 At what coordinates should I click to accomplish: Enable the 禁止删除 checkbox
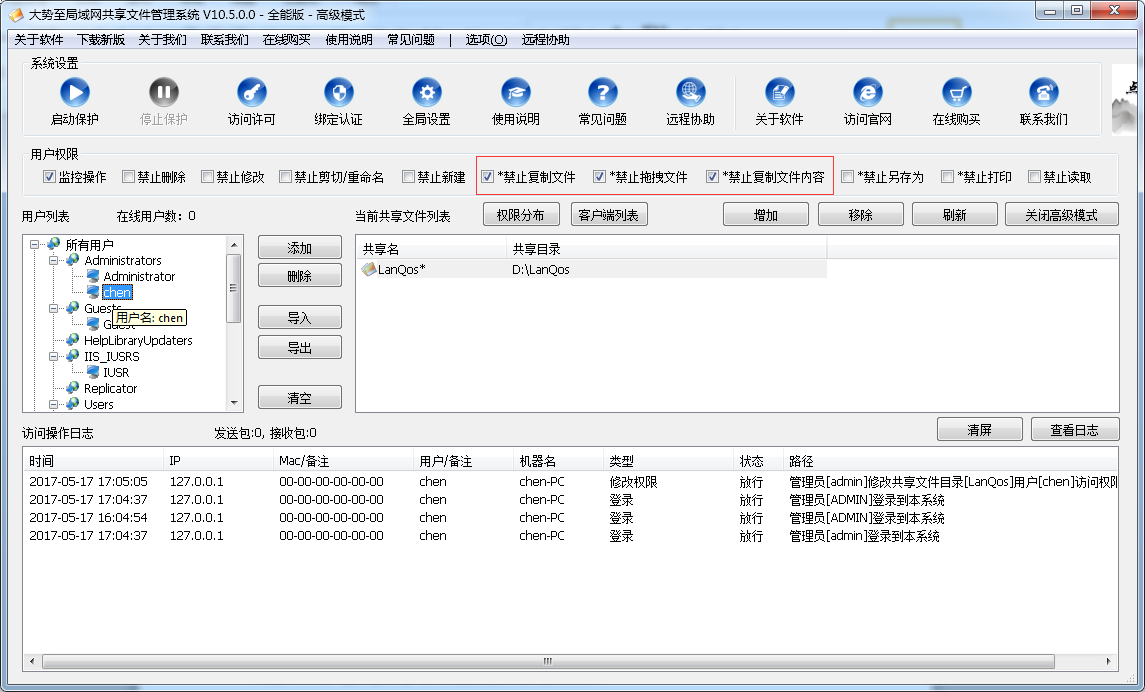128,177
